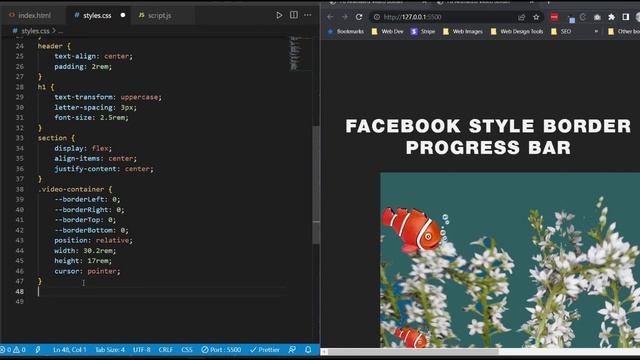Go back in the browser
Screen dimensions: 640x360
pyautogui.click(x=330, y=17)
